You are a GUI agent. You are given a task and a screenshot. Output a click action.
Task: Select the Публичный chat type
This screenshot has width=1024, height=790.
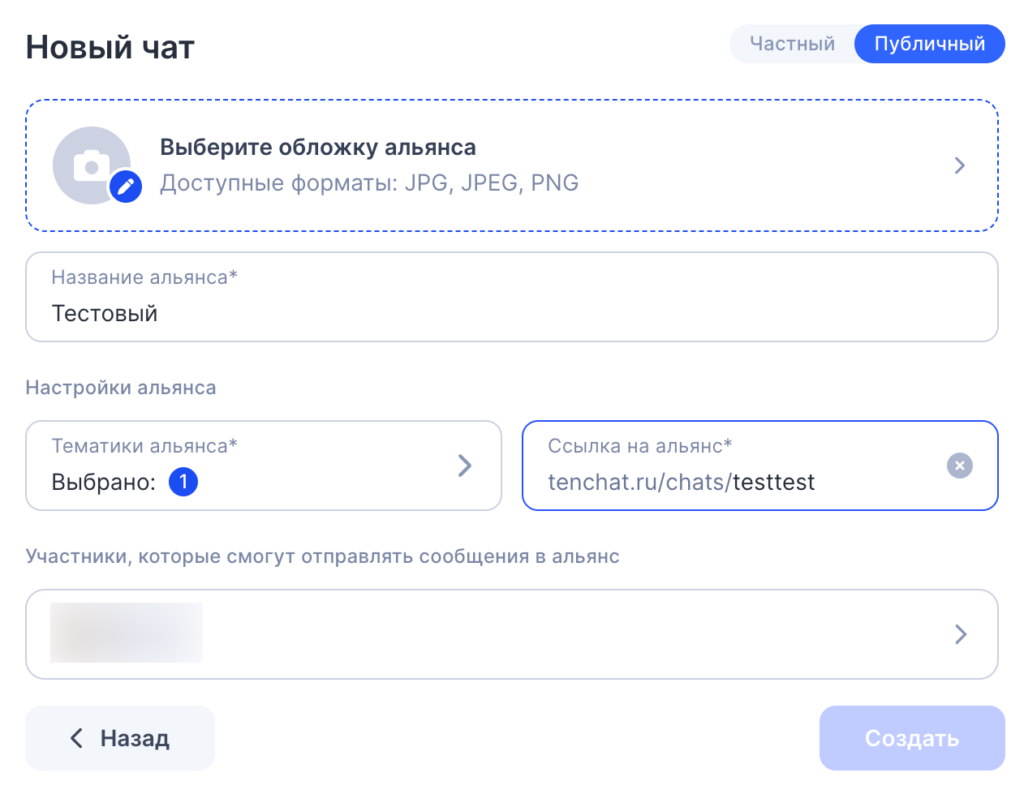coord(929,44)
